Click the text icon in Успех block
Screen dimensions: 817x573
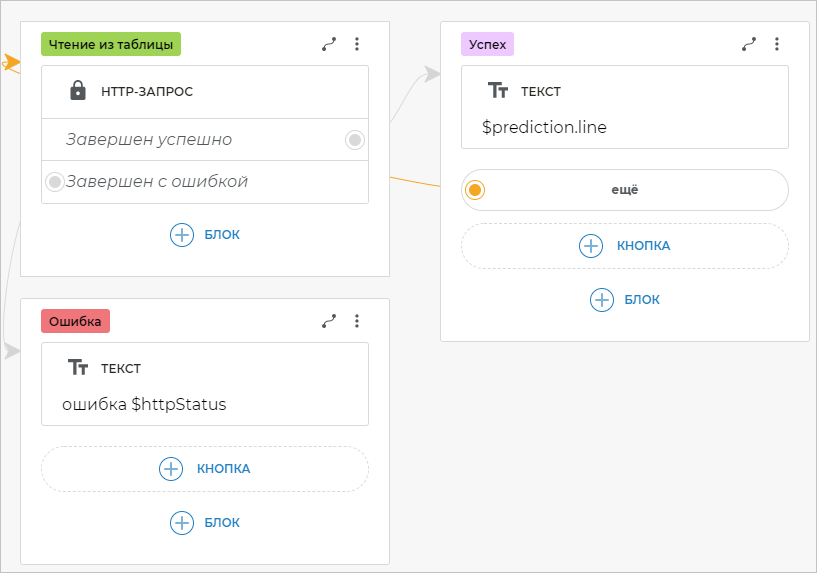pyautogui.click(x=498, y=91)
